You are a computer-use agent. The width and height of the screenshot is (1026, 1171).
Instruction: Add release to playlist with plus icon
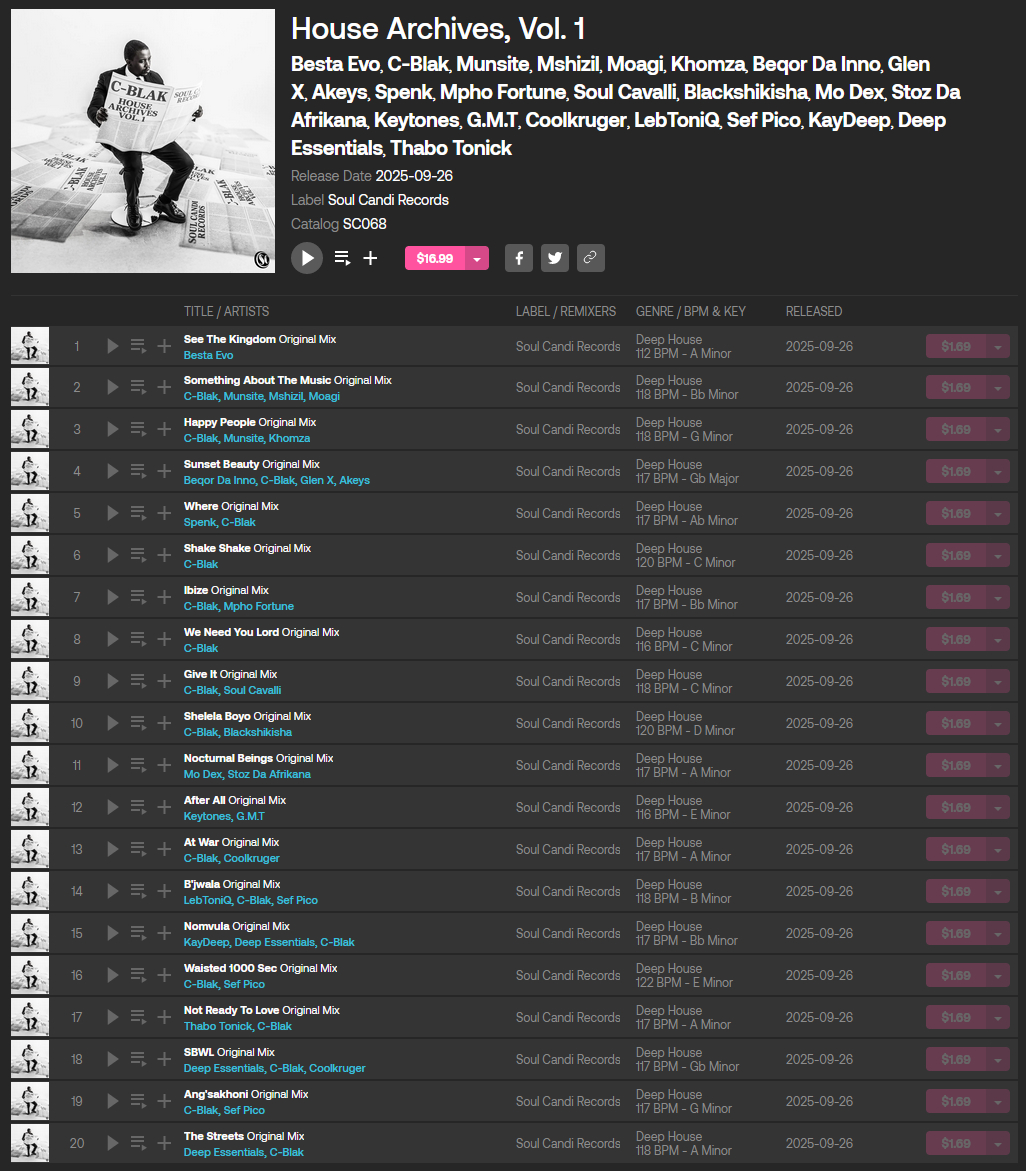tap(370, 258)
